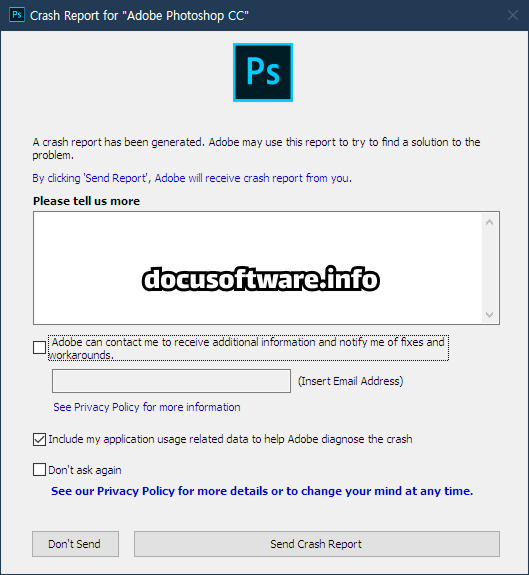
Task: Click the blue 'By clicking Send Report' text
Action: [x=192, y=178]
